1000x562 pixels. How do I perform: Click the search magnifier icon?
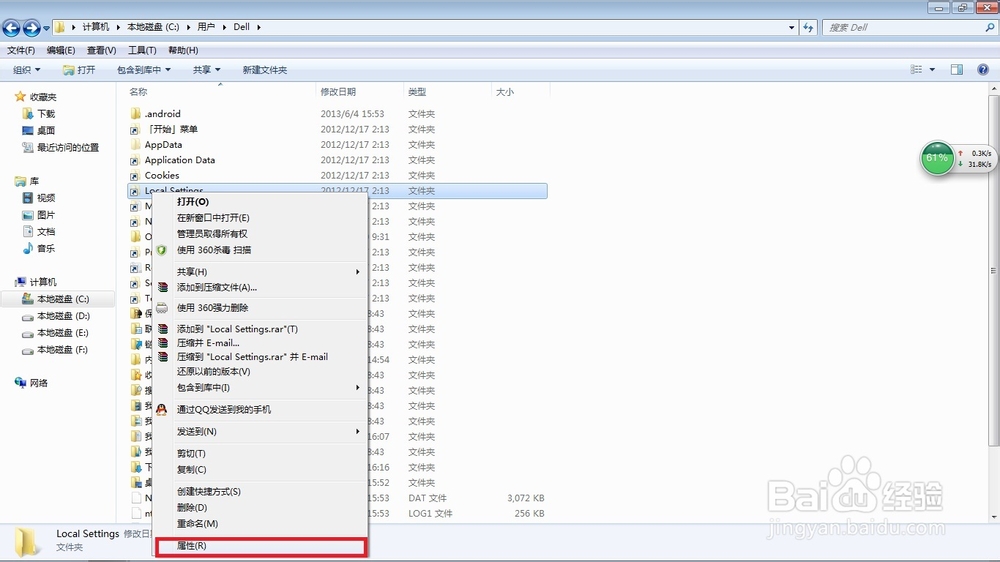(990, 27)
